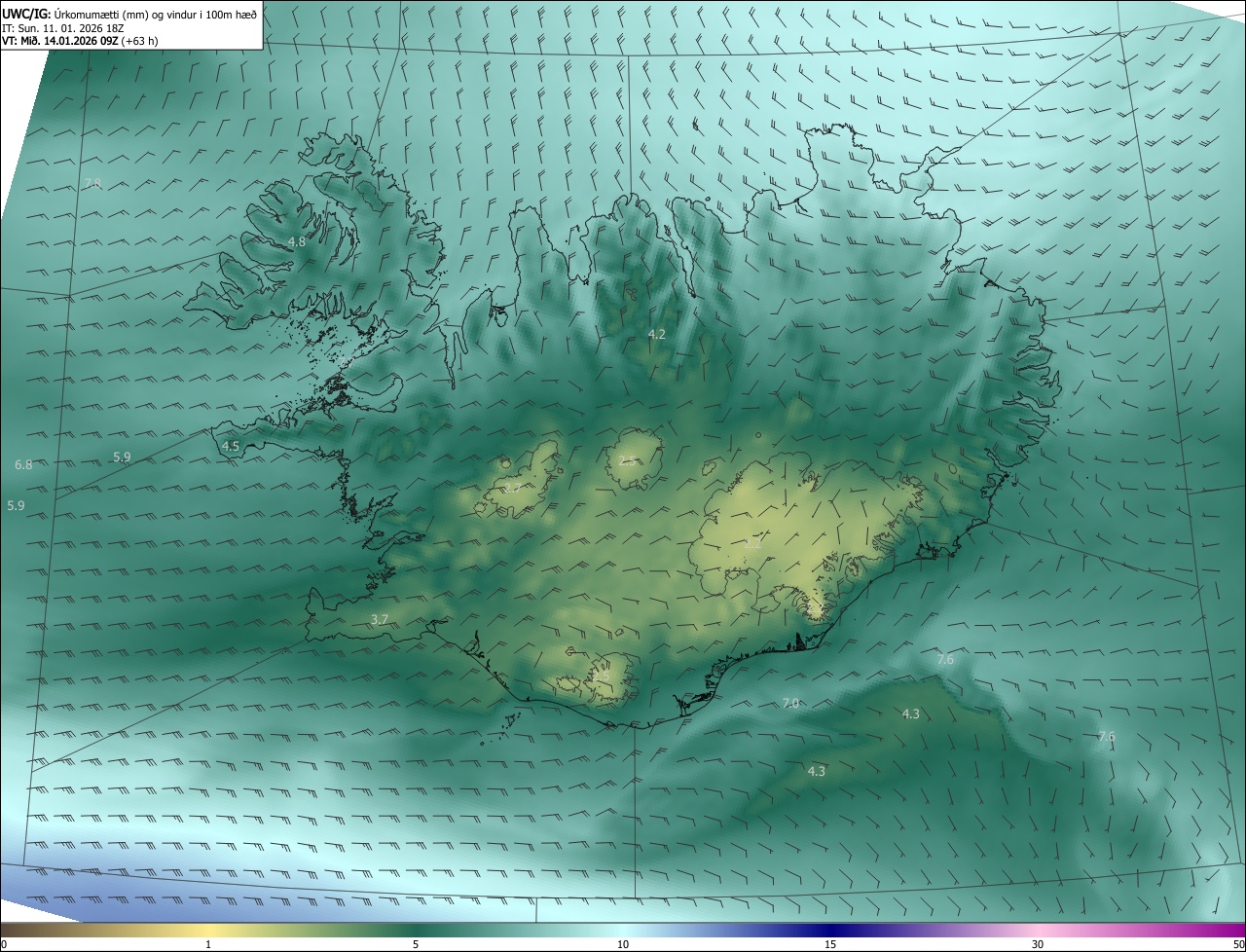Click the colorbar tick label 50
This screenshot has width=1246, height=952.
1238,944
